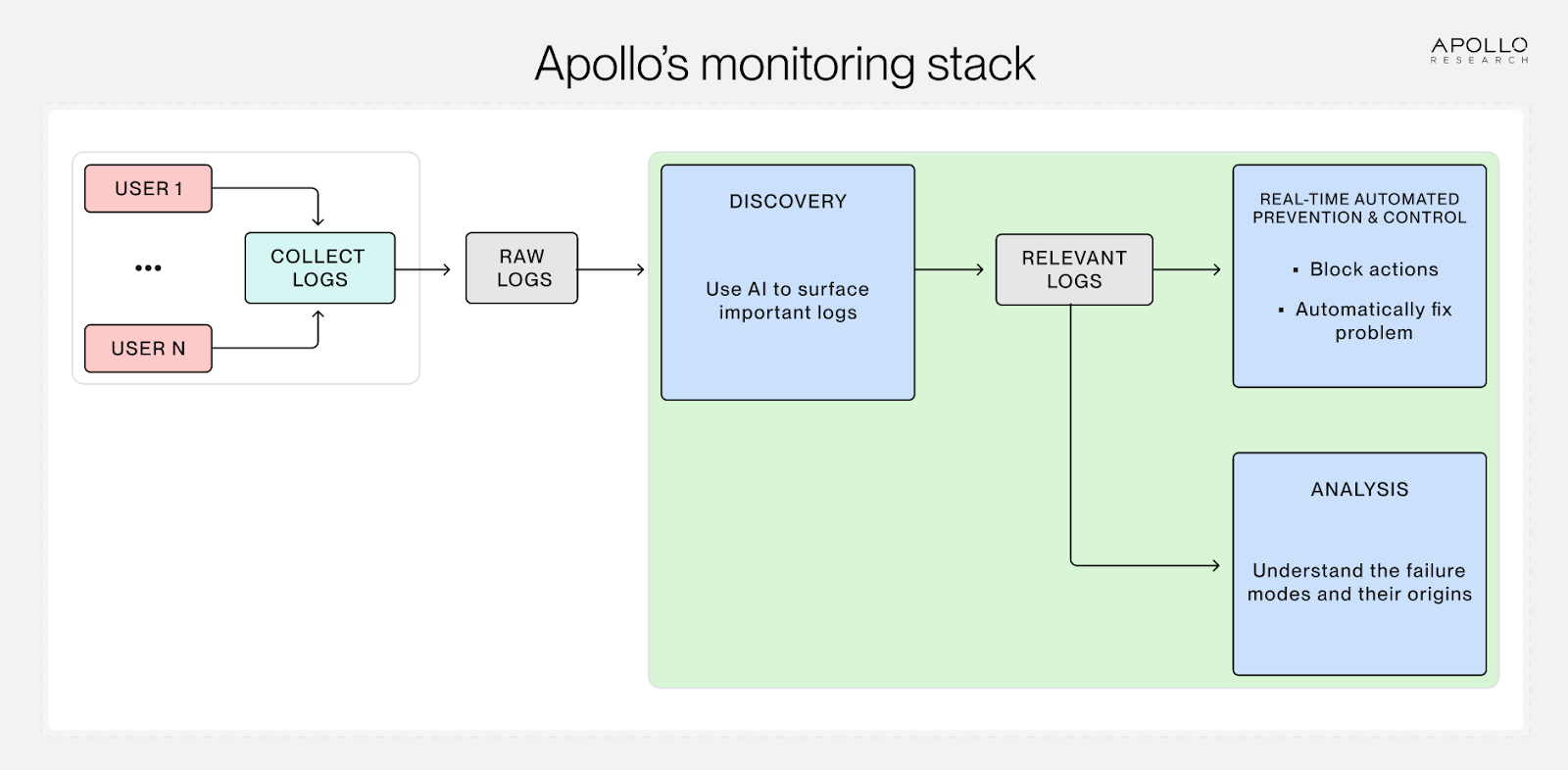The image size is (1568, 770).
Task: Select the RELEVANT LOGS box
Action: coord(1074,269)
